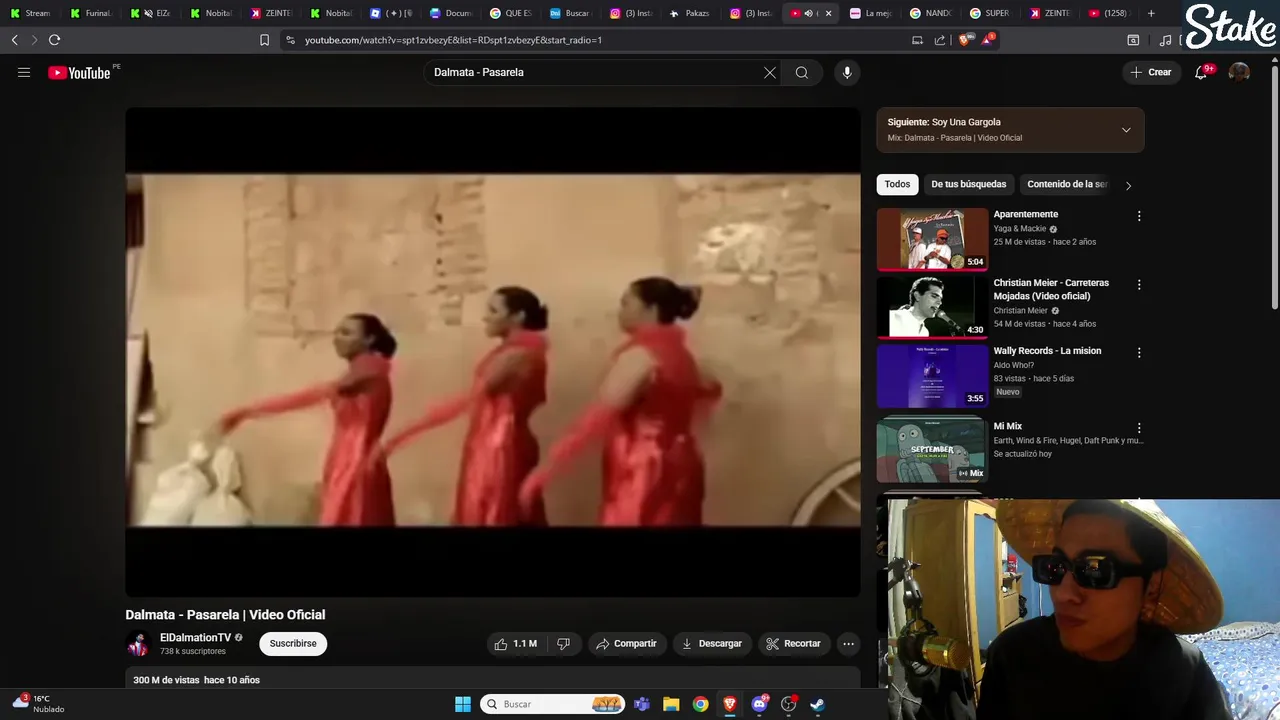Go to the YouTube home logo
This screenshot has height=720, width=1280.
click(79, 72)
